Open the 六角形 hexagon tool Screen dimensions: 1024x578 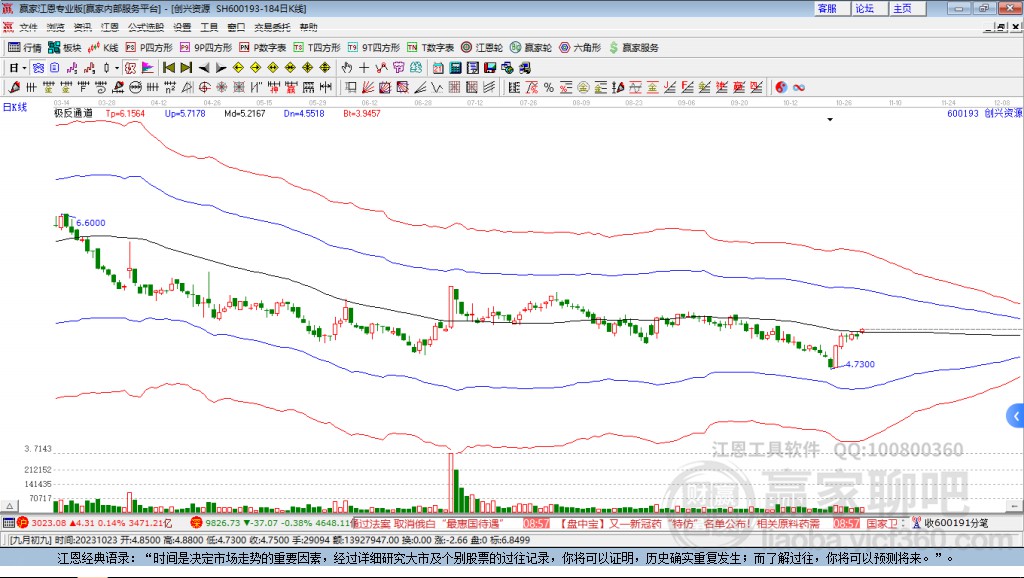pyautogui.click(x=580, y=48)
